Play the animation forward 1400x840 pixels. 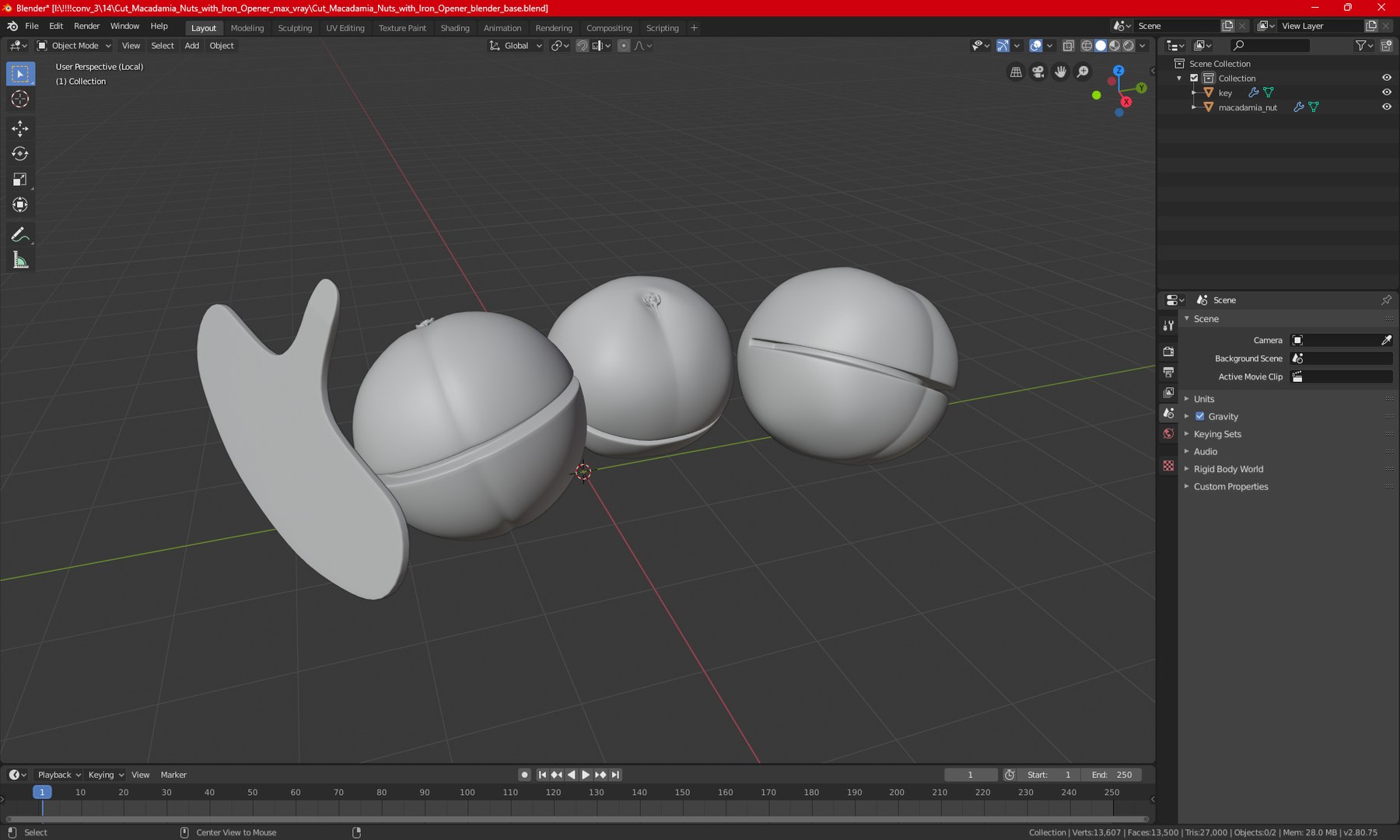586,775
